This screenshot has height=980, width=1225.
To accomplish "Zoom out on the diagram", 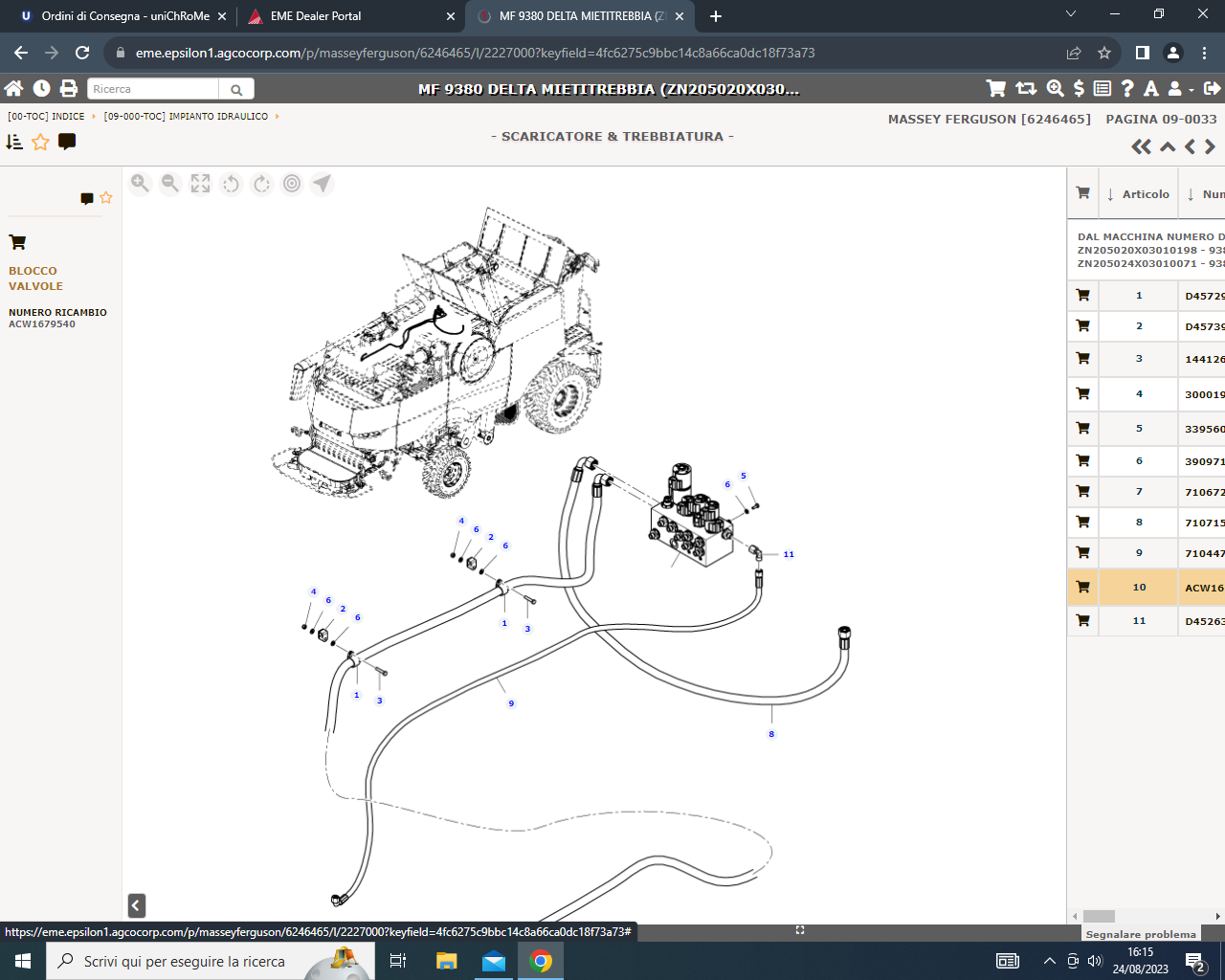I will [x=170, y=183].
